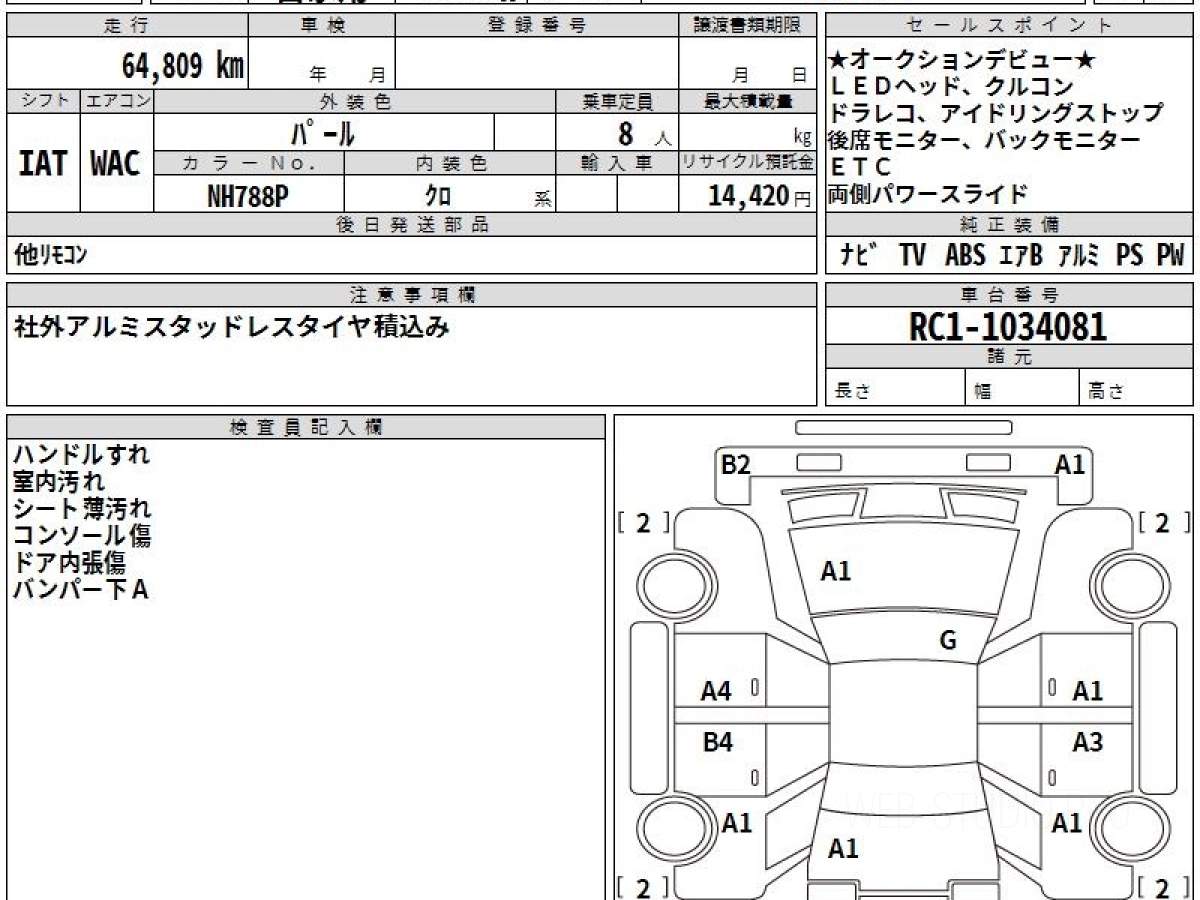This screenshot has width=1200, height=900.
Task: Select the inspector note "室内汚れ"
Action: coord(58,481)
